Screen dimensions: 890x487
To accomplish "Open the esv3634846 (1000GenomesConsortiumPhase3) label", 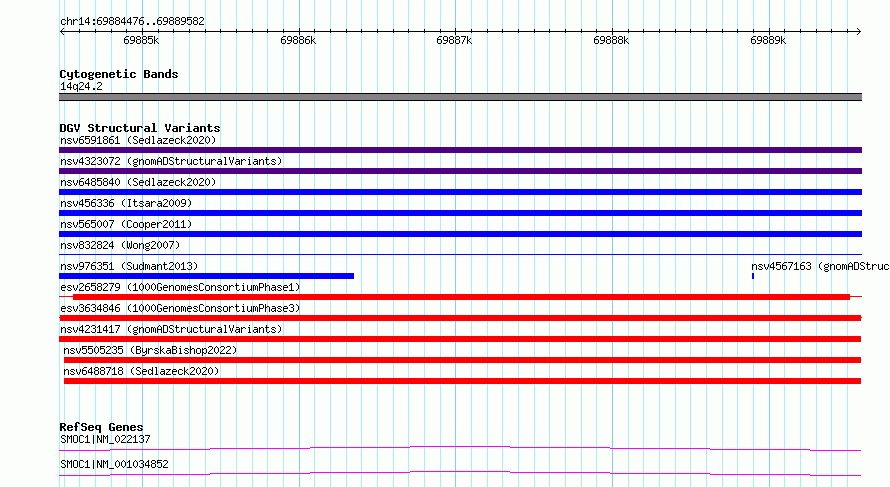I will (x=180, y=308).
